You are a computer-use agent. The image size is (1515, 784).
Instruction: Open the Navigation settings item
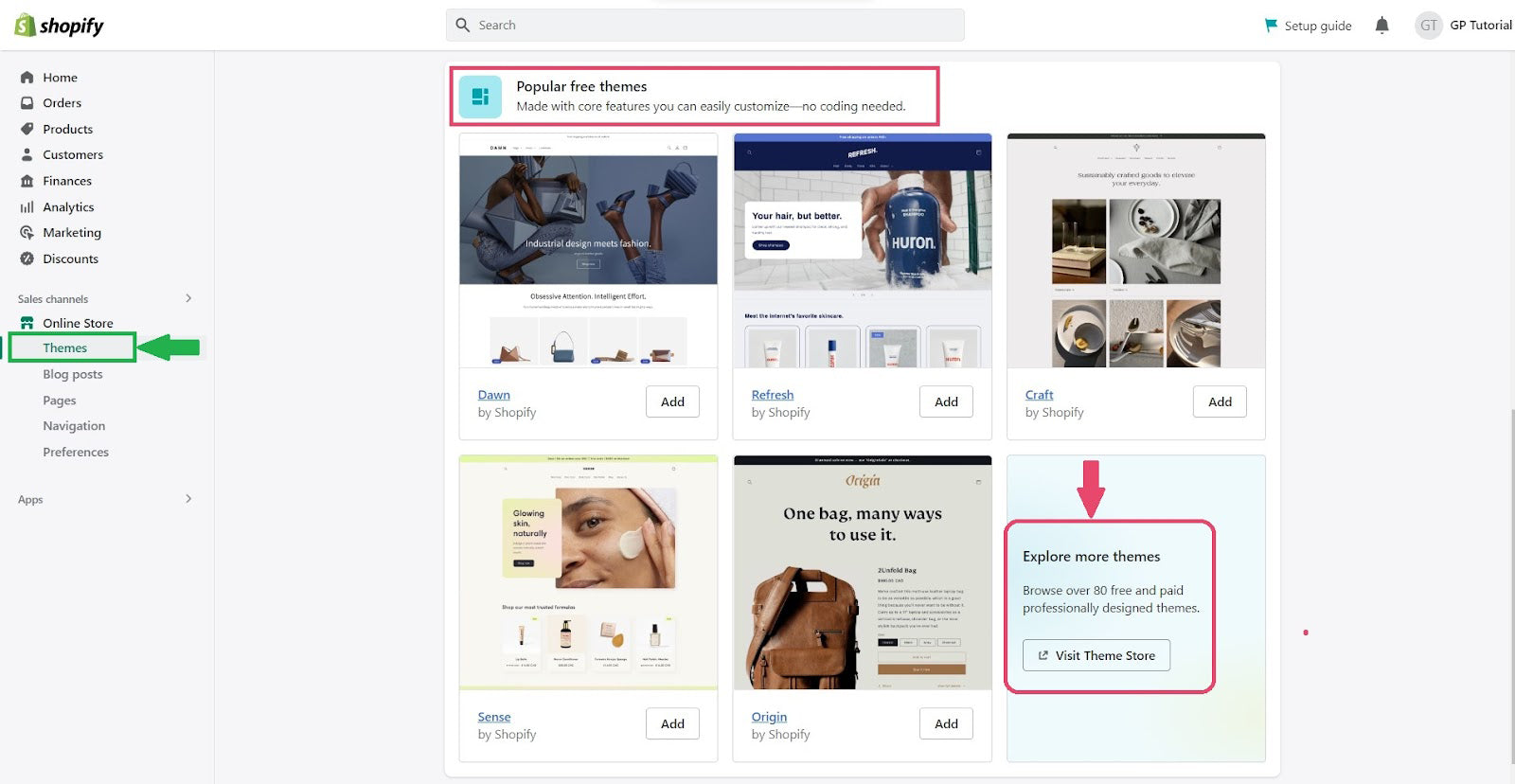click(74, 426)
